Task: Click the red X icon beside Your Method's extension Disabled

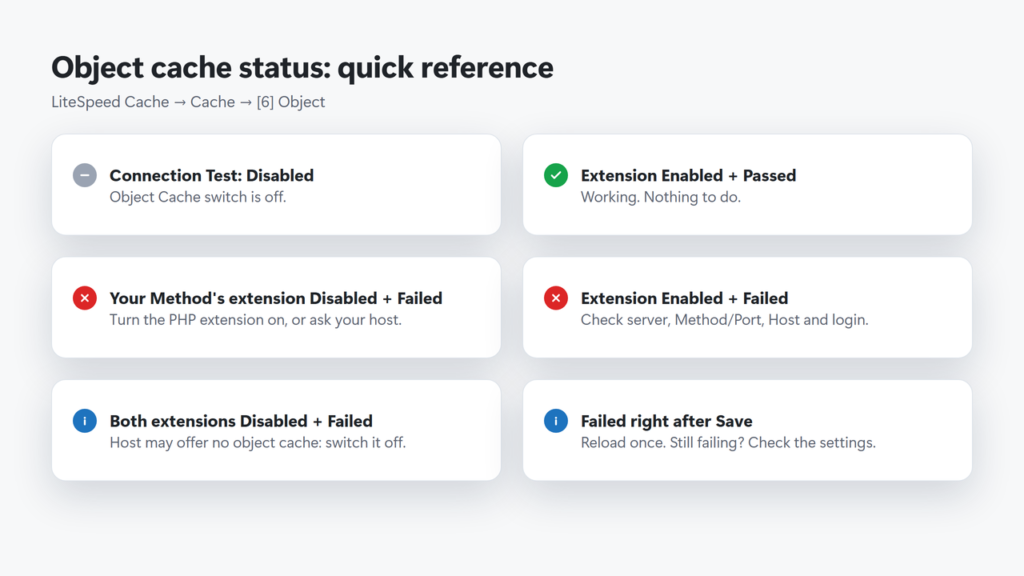Action: click(x=84, y=298)
